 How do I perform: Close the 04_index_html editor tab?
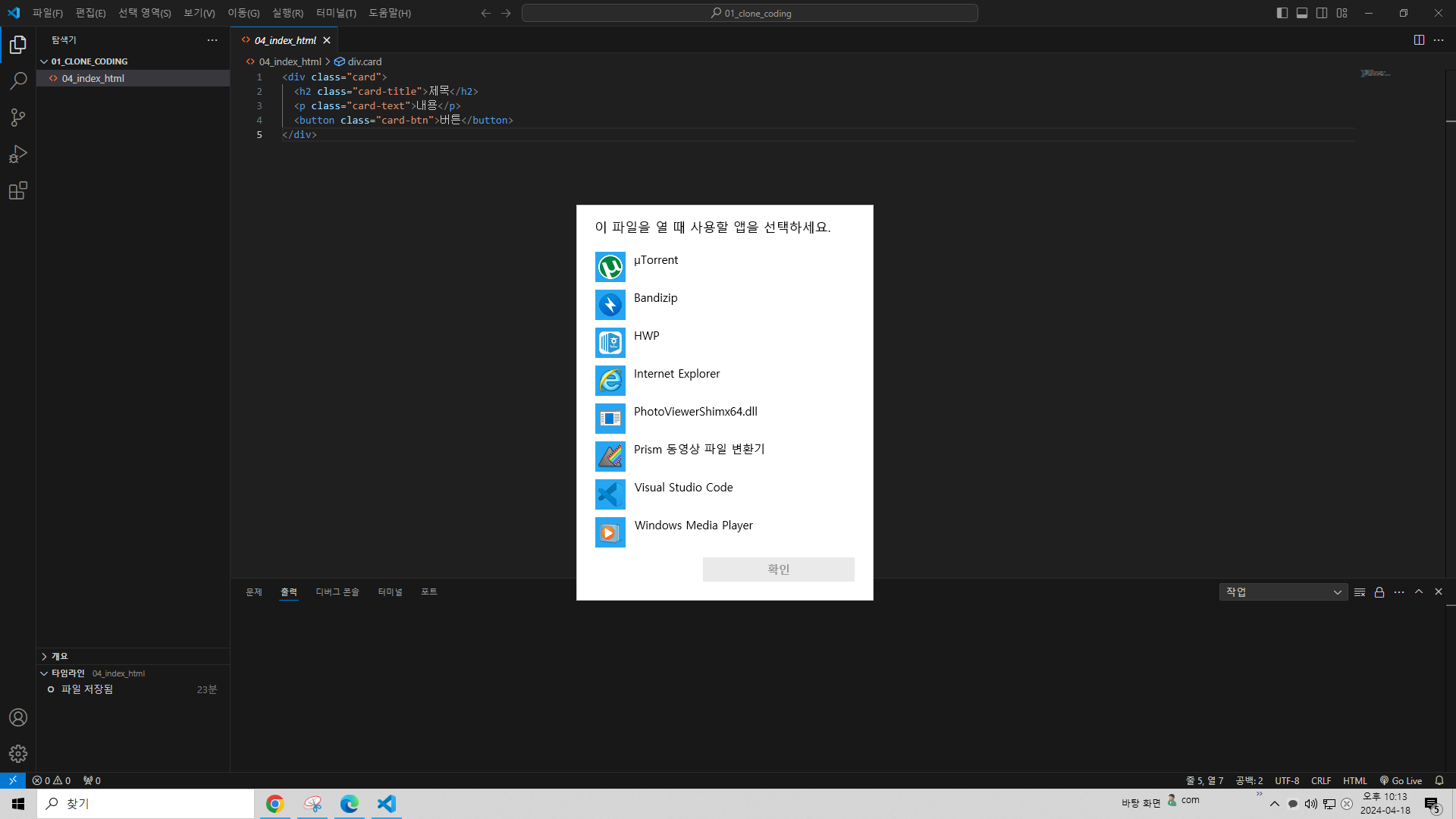[x=327, y=40]
